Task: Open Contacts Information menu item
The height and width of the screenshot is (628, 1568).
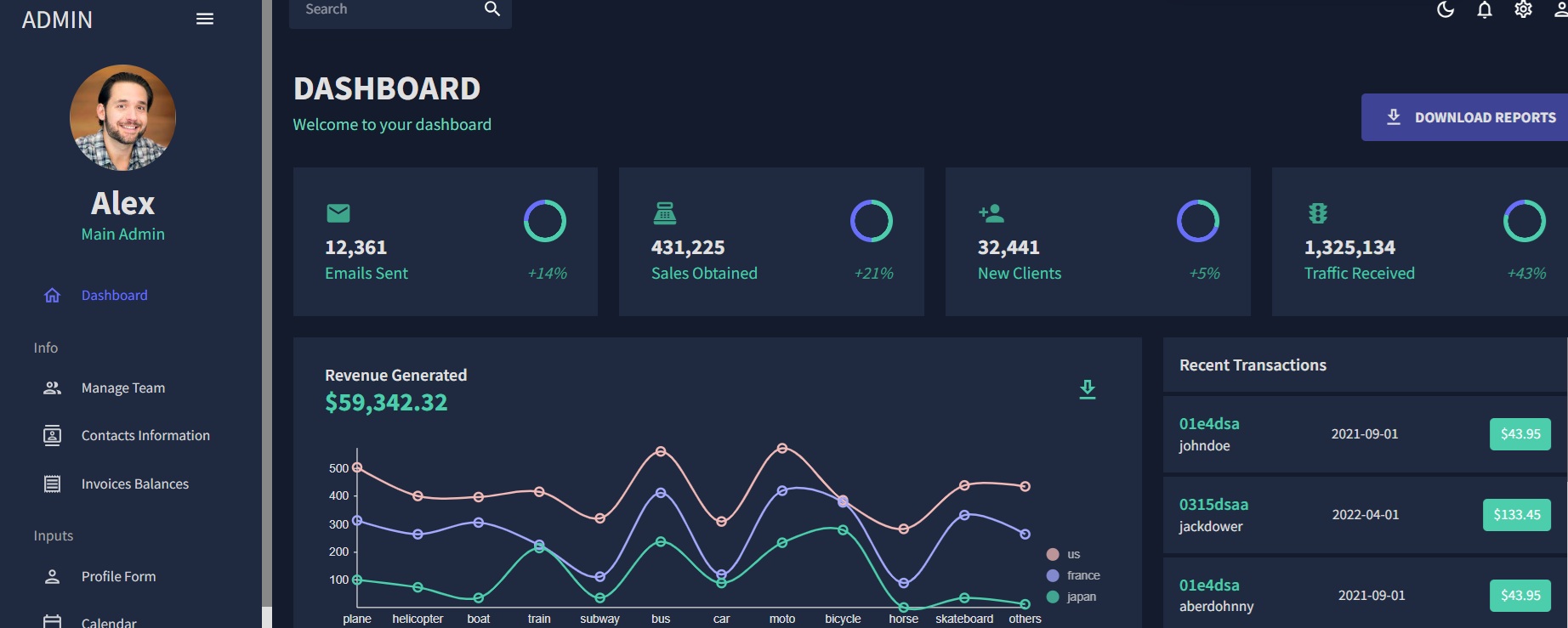Action: coord(145,435)
